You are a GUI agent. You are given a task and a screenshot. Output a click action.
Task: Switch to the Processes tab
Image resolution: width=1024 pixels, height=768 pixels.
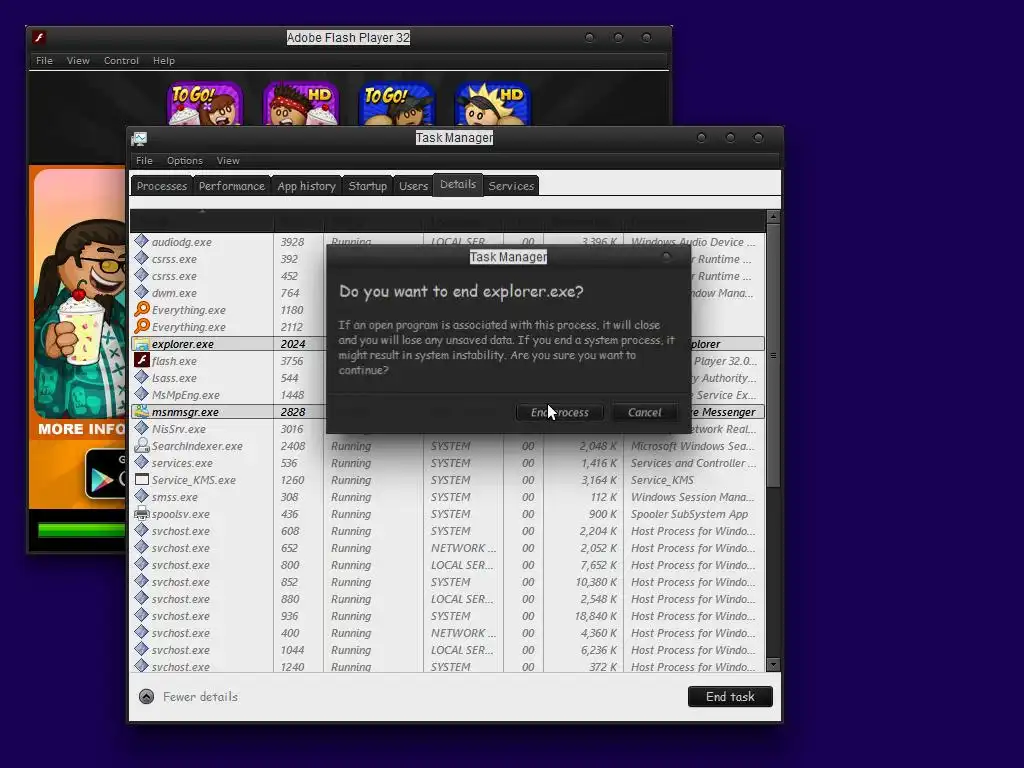(162, 186)
